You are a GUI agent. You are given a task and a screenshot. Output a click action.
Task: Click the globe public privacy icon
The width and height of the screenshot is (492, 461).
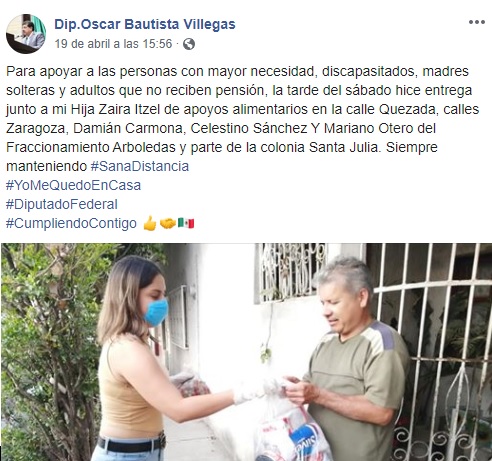click(189, 44)
